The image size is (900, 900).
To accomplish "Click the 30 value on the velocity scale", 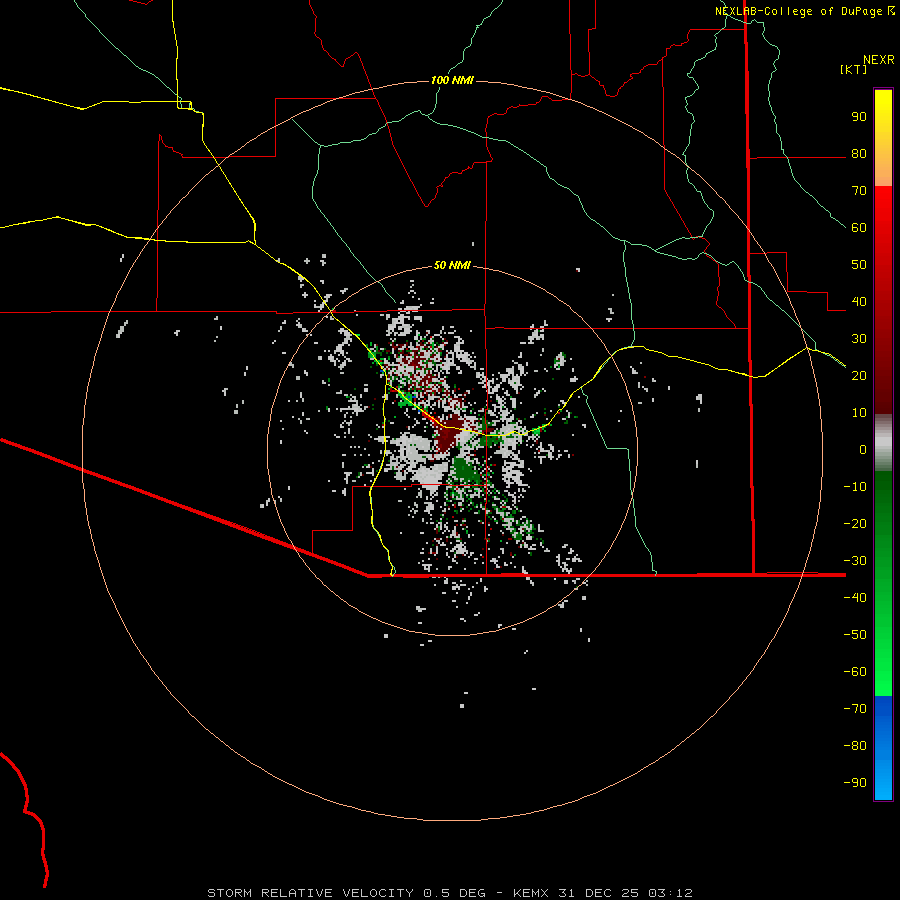I will point(859,339).
